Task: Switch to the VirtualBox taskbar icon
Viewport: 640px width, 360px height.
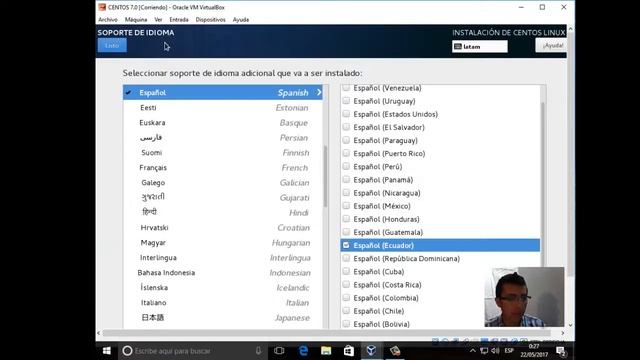Action: 371,351
